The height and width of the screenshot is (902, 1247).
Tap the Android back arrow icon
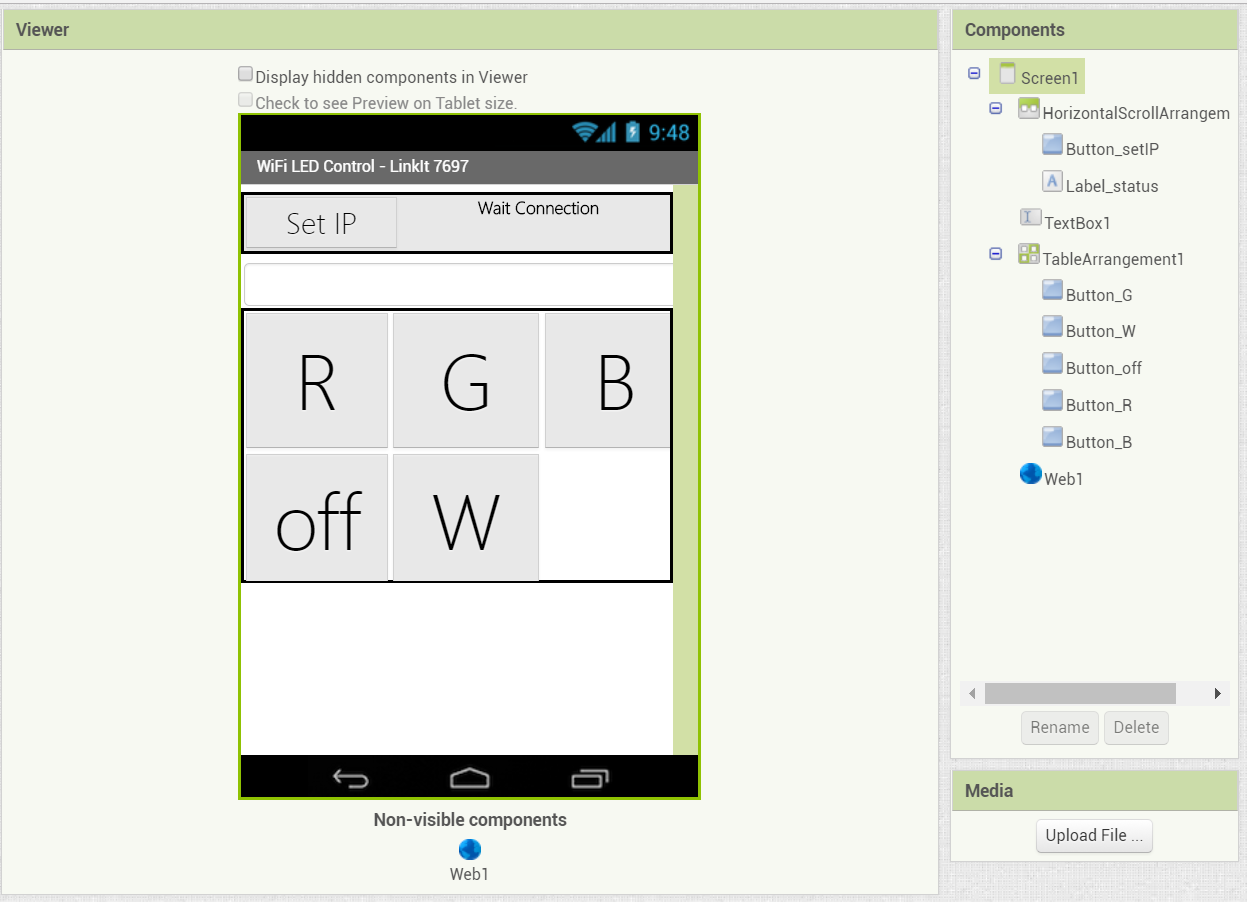coord(351,778)
